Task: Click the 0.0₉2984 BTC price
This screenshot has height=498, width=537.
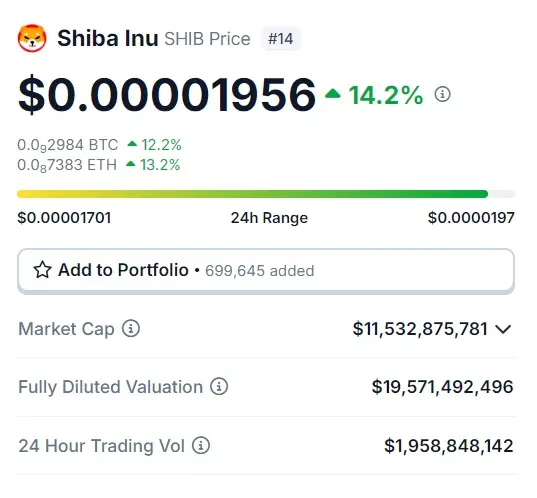Action: click(x=67, y=145)
